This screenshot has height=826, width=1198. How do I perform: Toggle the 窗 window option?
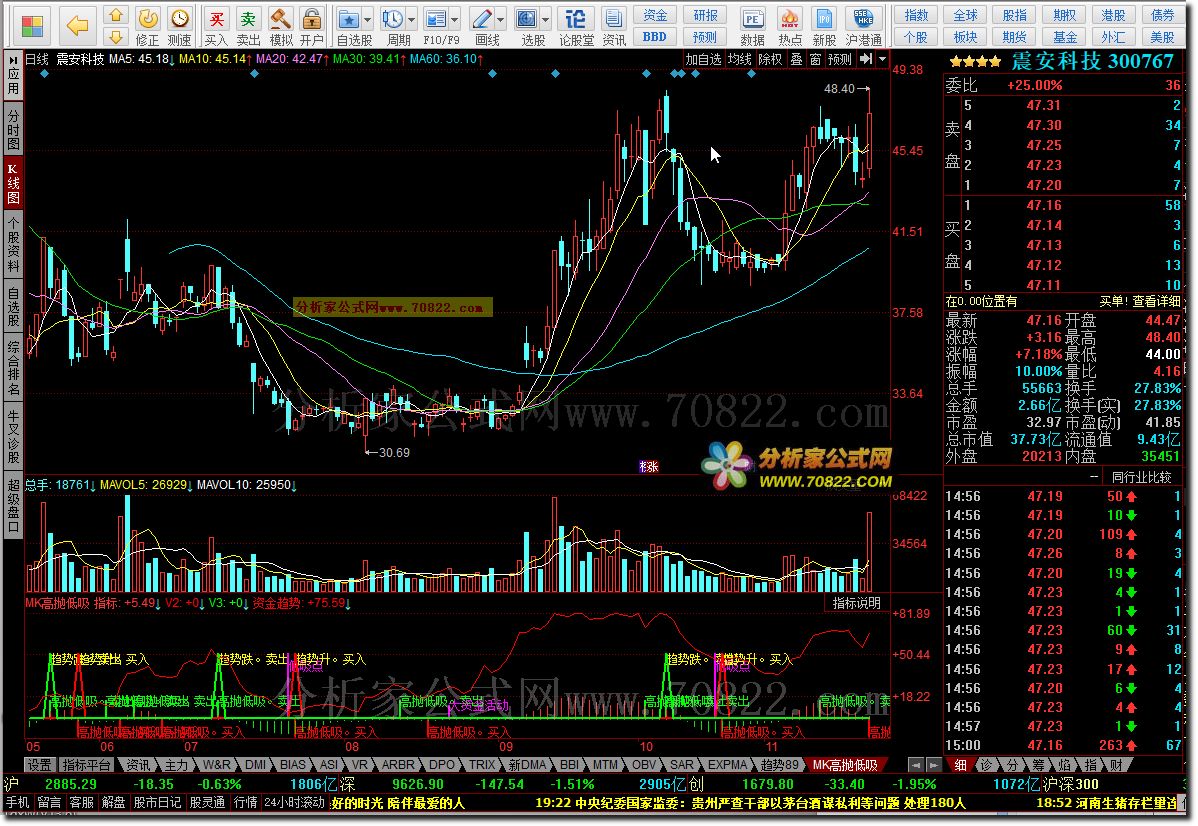pyautogui.click(x=815, y=59)
